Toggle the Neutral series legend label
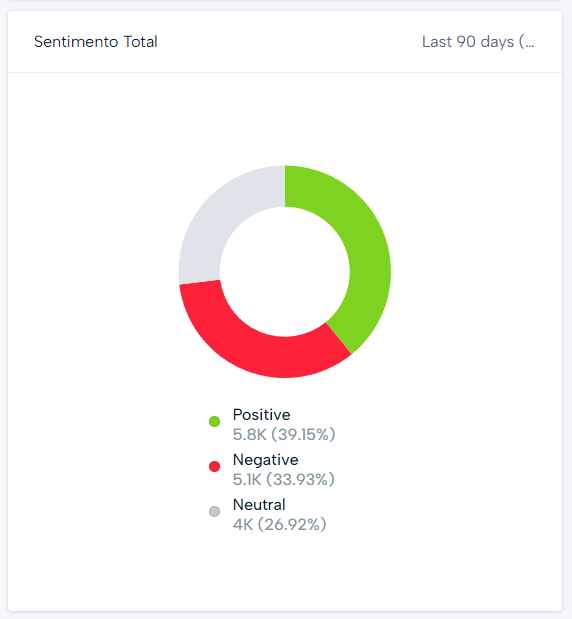The image size is (572, 619). click(259, 505)
